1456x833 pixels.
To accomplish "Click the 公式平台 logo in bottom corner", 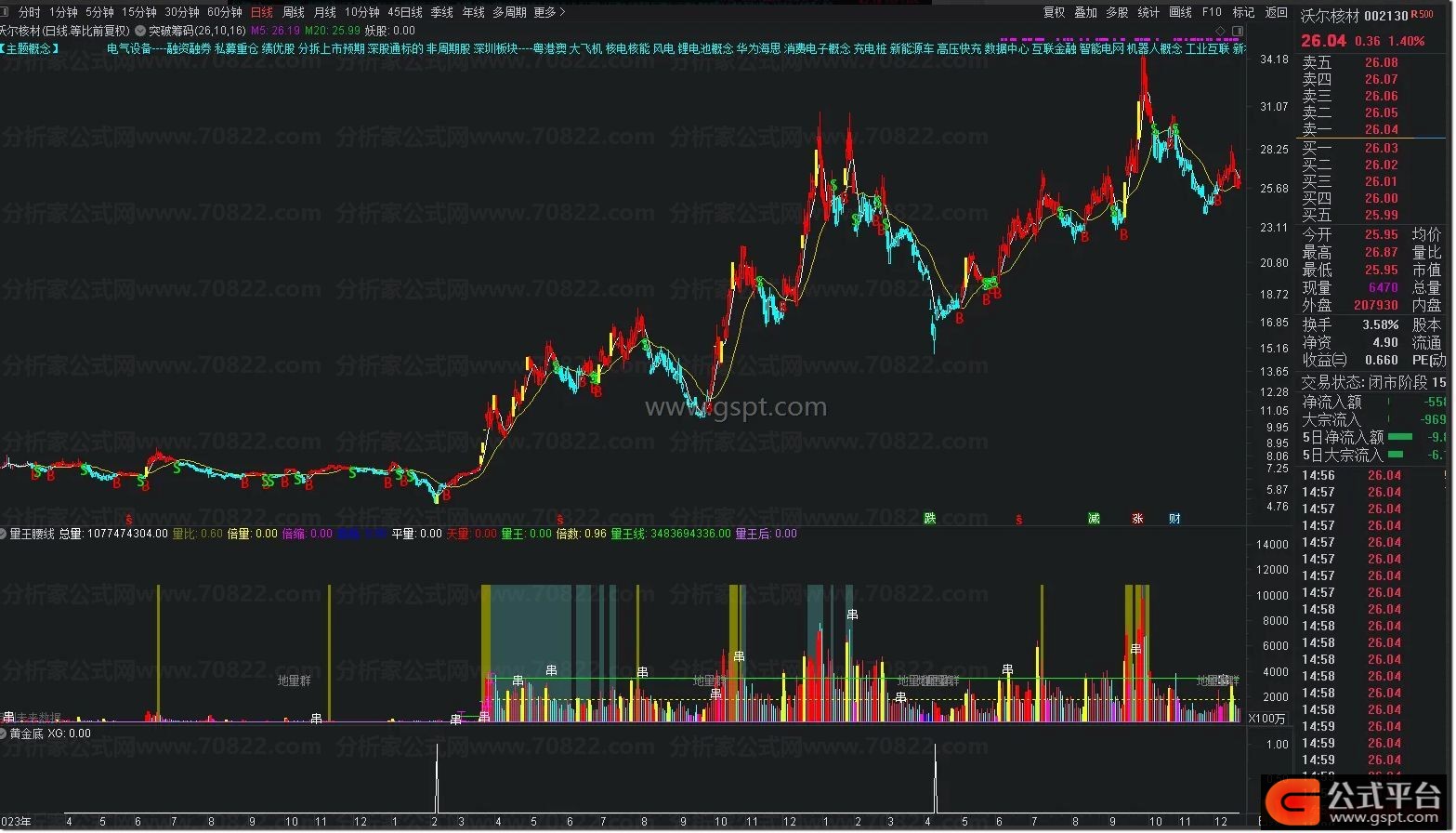I will click(x=1358, y=800).
